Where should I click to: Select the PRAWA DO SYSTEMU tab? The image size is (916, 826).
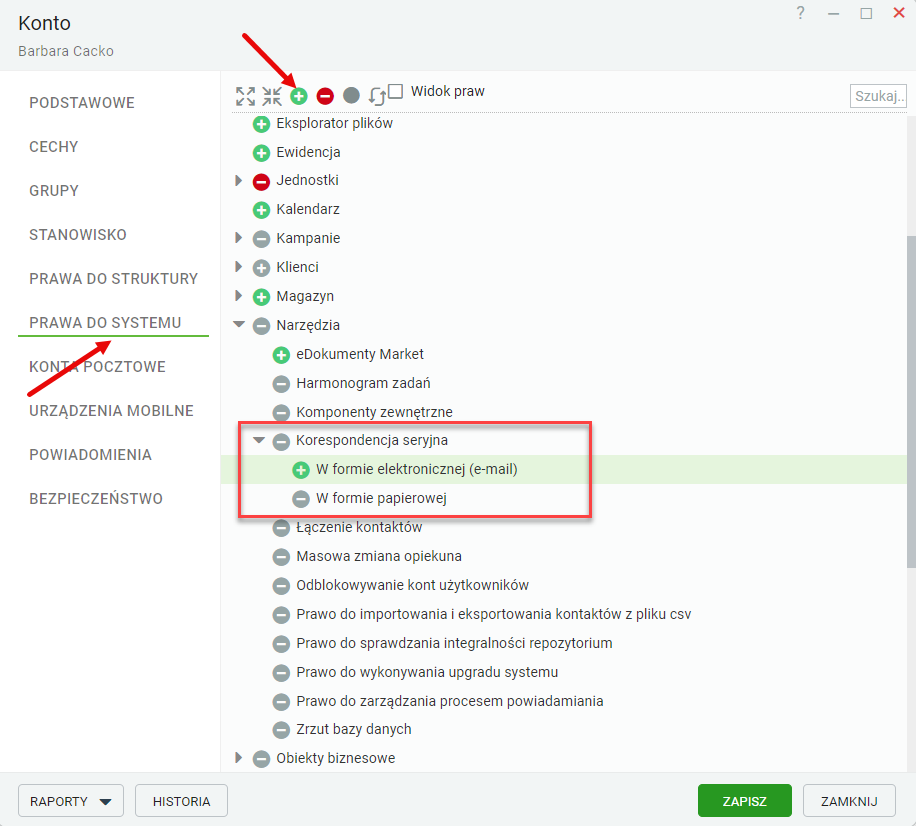point(105,322)
